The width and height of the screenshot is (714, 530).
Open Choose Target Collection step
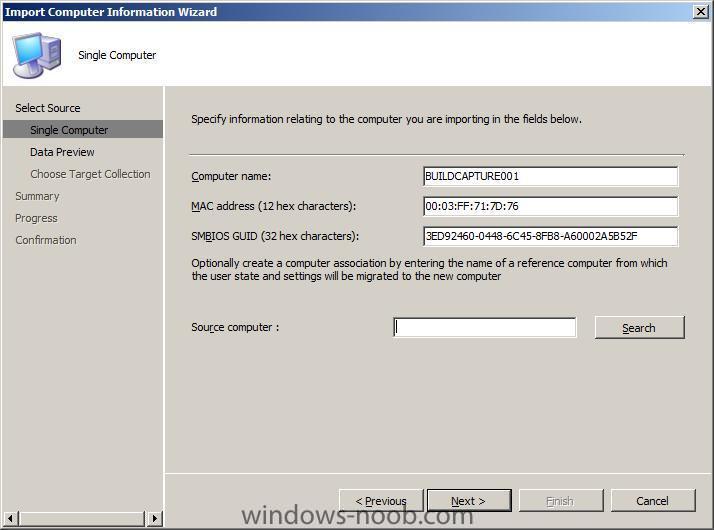pyautogui.click(x=90, y=174)
